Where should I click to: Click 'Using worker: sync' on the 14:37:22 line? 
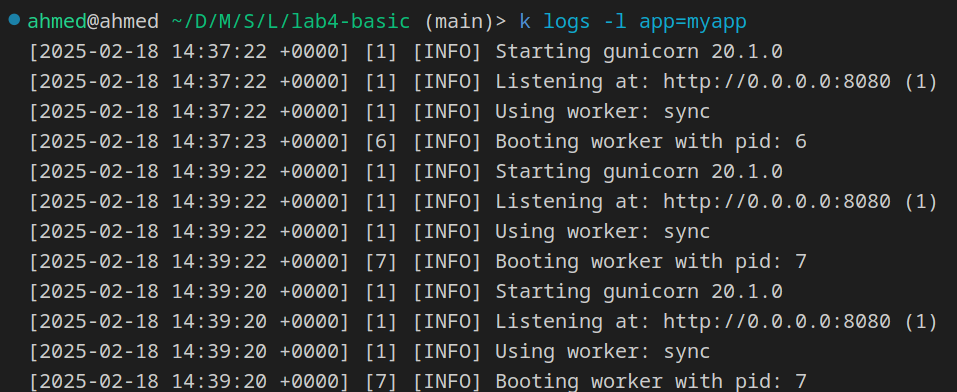click(x=602, y=112)
